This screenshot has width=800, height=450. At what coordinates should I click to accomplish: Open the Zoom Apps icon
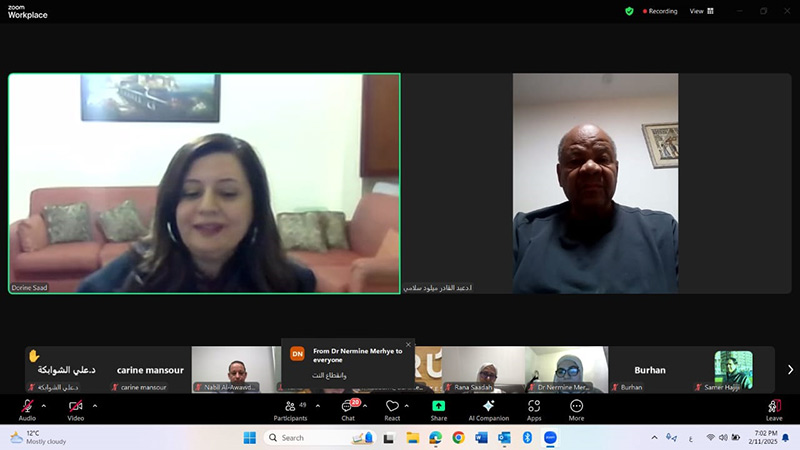(x=534, y=408)
